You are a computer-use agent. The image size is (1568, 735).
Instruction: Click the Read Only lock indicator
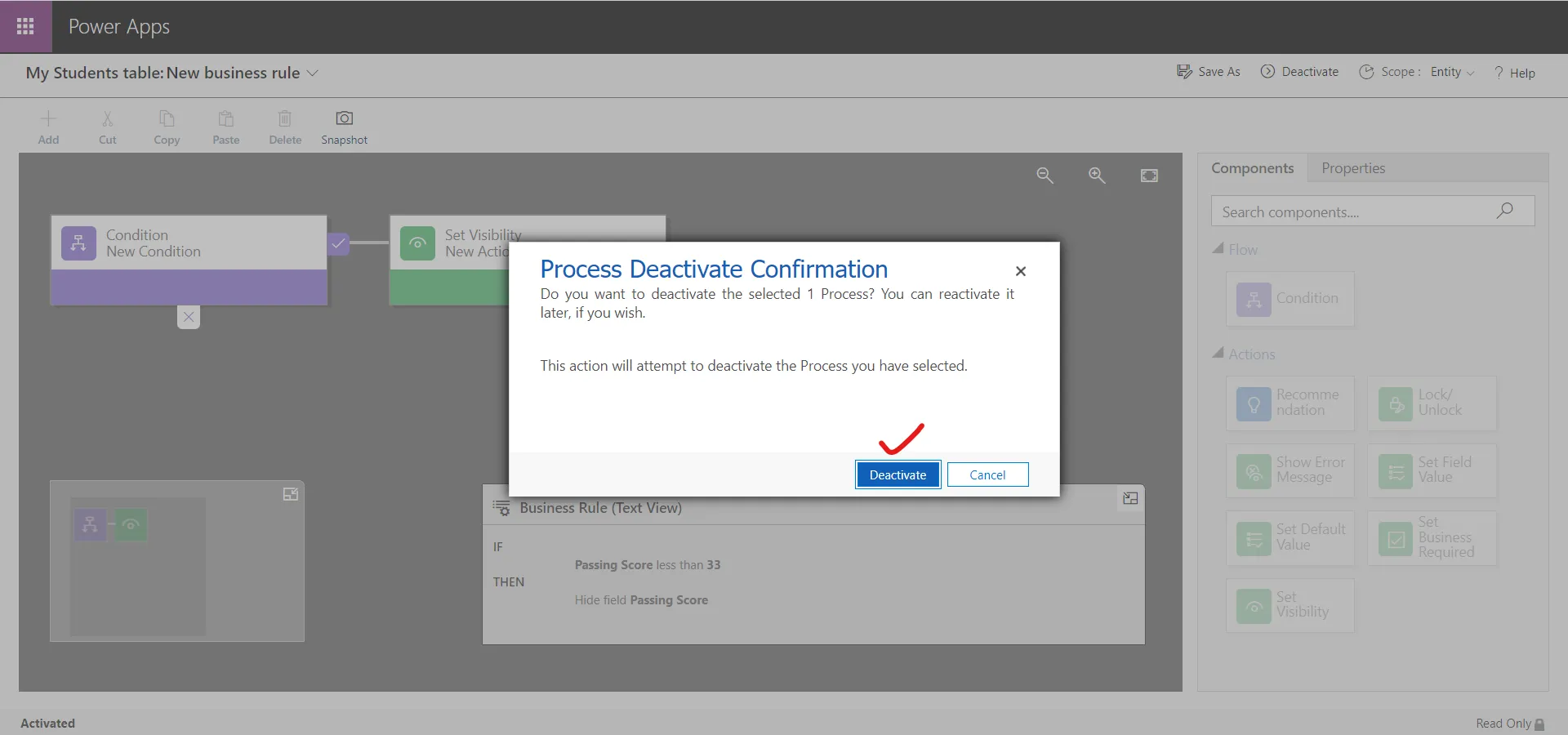[1510, 724]
